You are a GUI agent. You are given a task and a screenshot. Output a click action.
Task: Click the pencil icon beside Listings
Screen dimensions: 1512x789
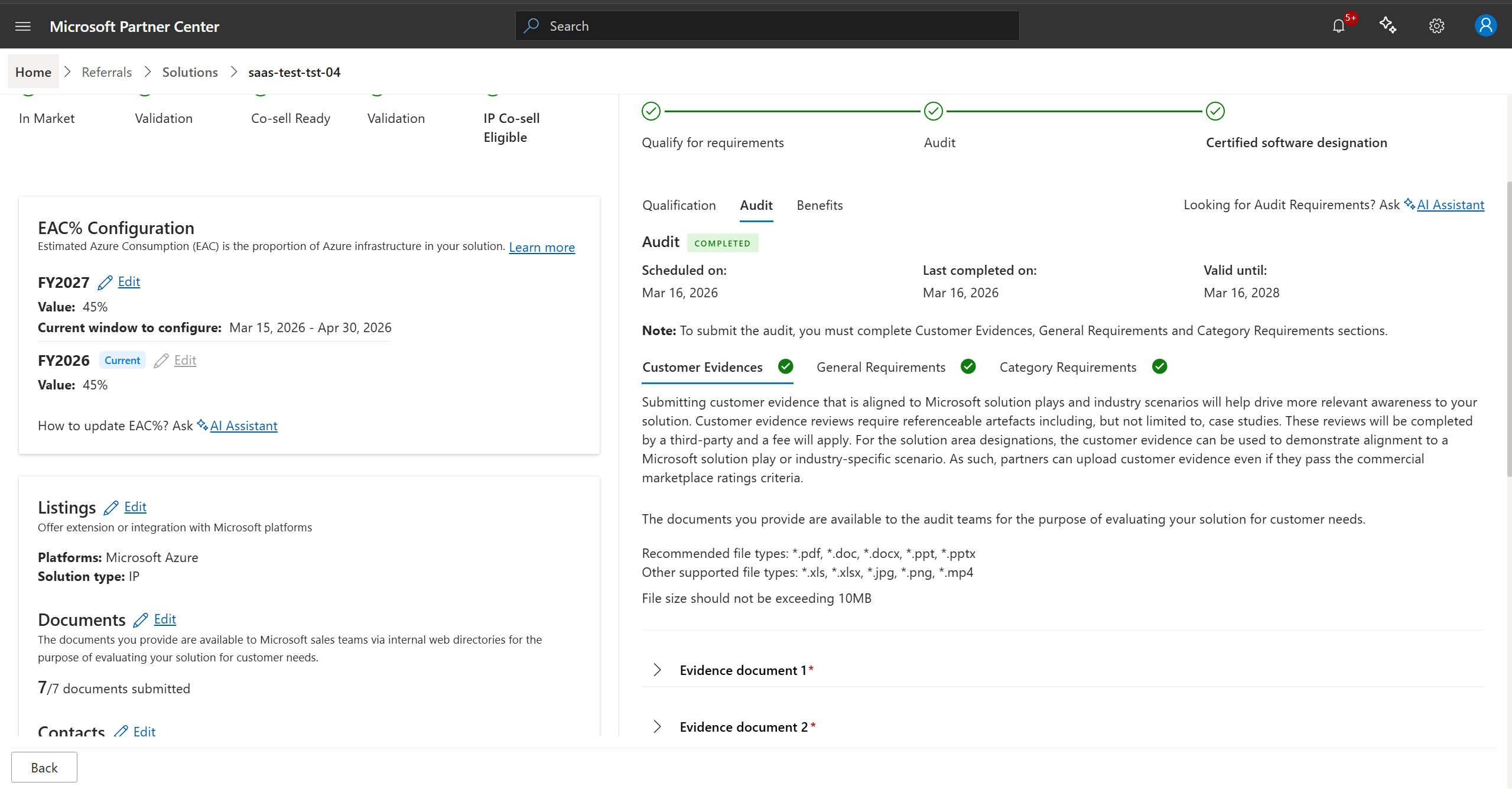coord(111,508)
